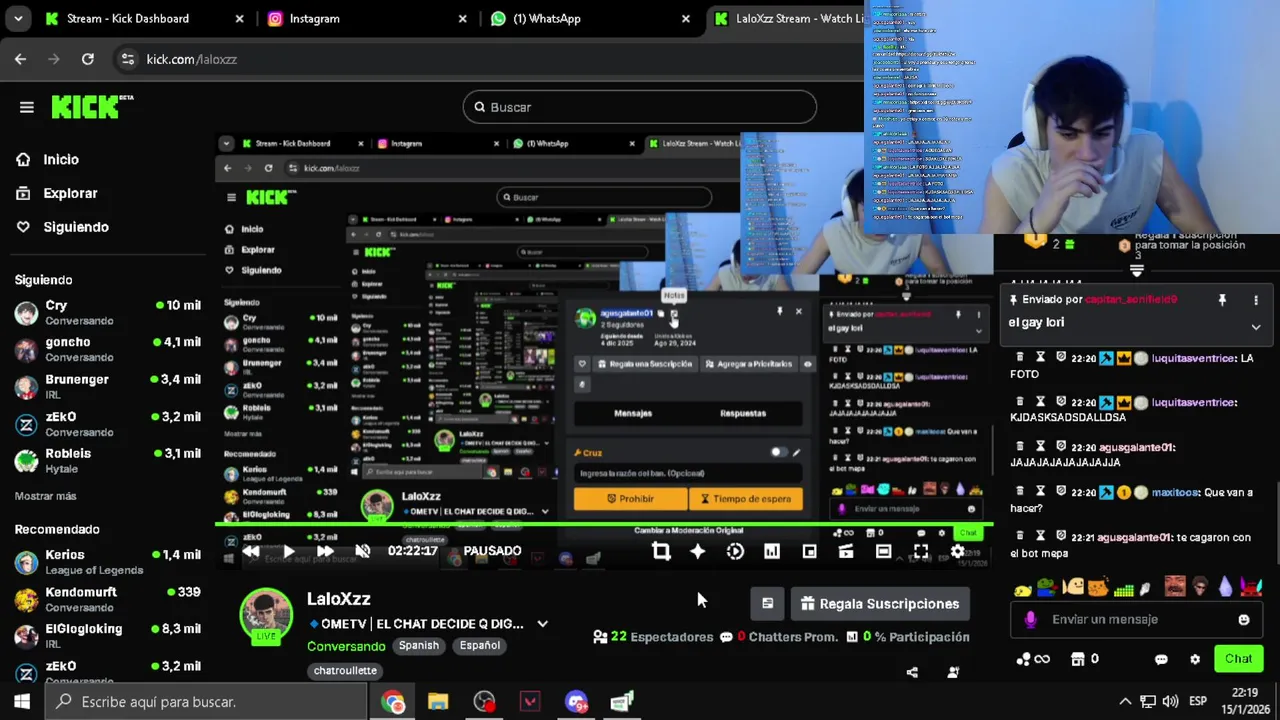Open the three-dot menu of the pinned message
The image size is (1280, 720).
click(1256, 300)
